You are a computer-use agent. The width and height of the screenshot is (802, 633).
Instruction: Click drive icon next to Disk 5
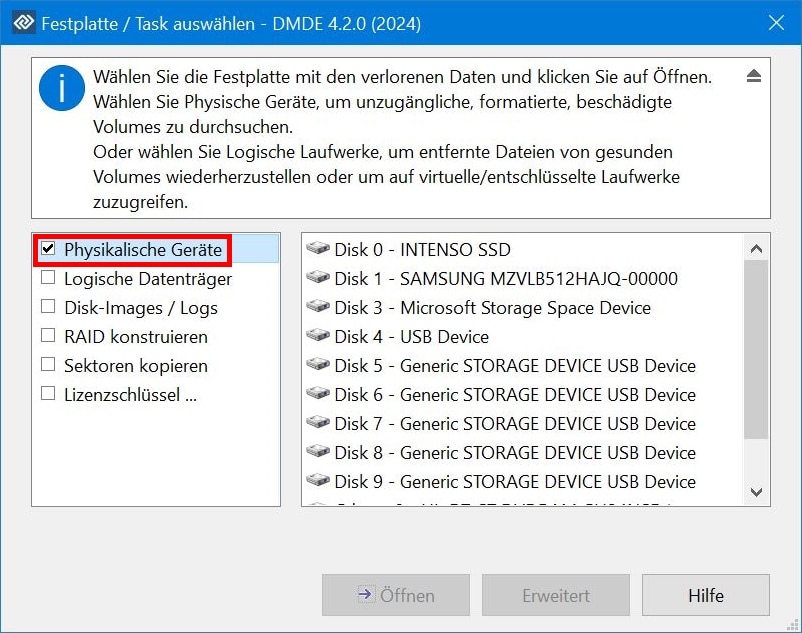pos(318,365)
